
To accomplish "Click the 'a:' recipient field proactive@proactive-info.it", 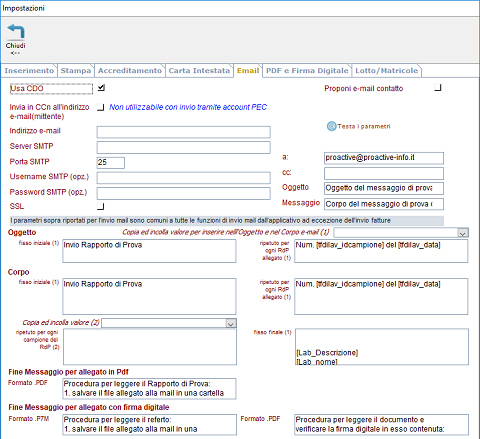I will [x=384, y=158].
